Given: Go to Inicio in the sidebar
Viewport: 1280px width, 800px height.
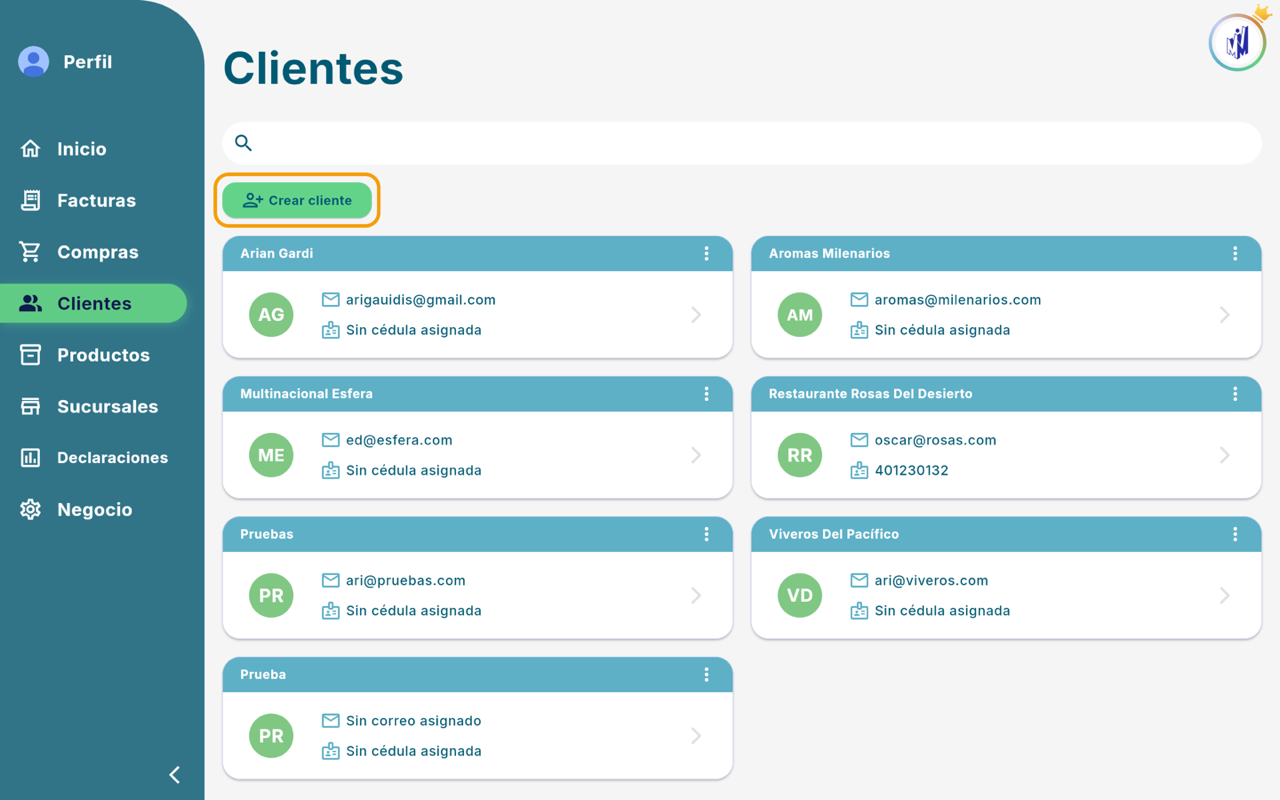Looking at the screenshot, I should 82,149.
